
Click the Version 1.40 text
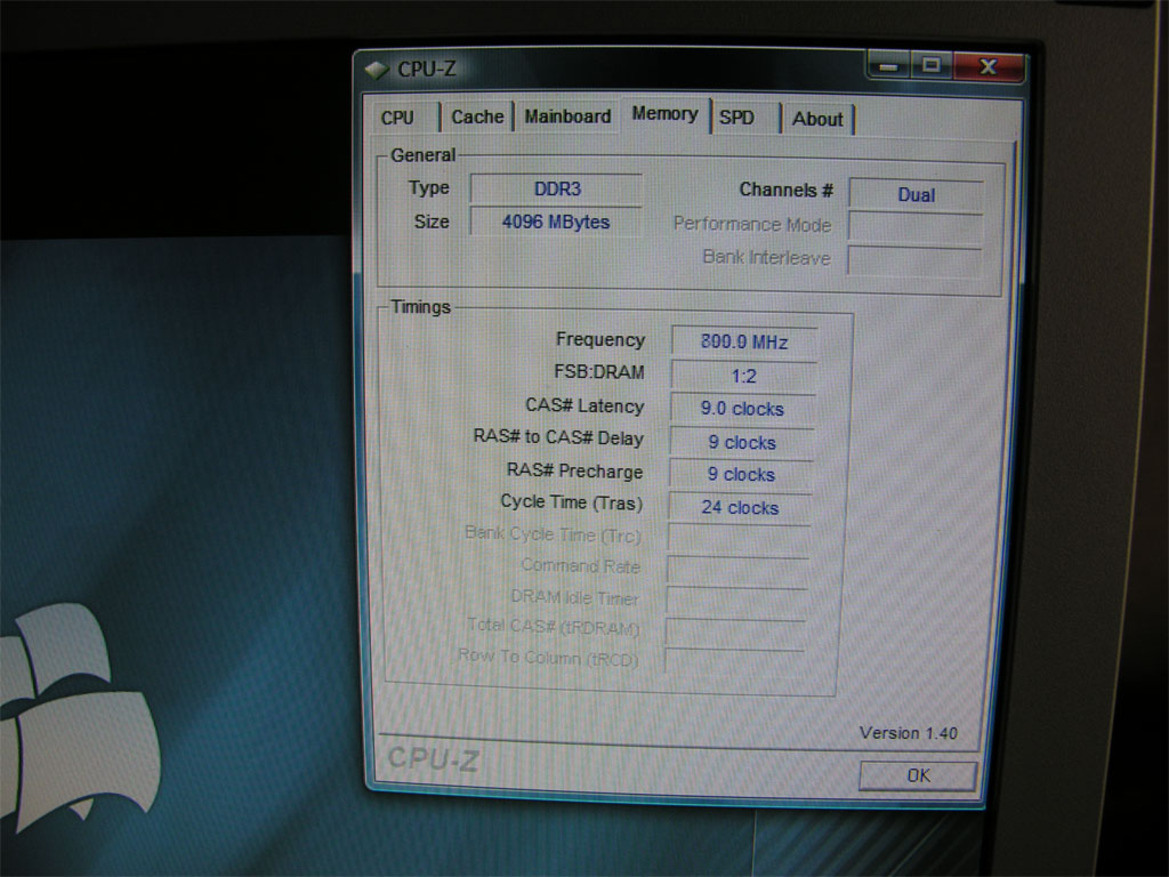(x=908, y=733)
